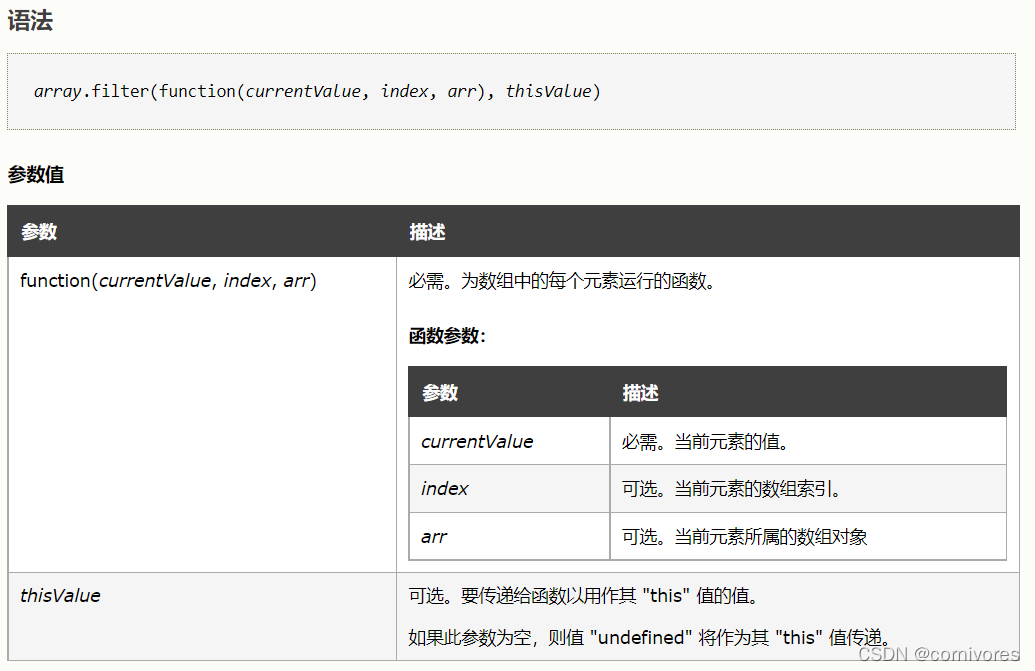Select the thisValue parameter cell
This screenshot has width=1035, height=671.
[59, 595]
